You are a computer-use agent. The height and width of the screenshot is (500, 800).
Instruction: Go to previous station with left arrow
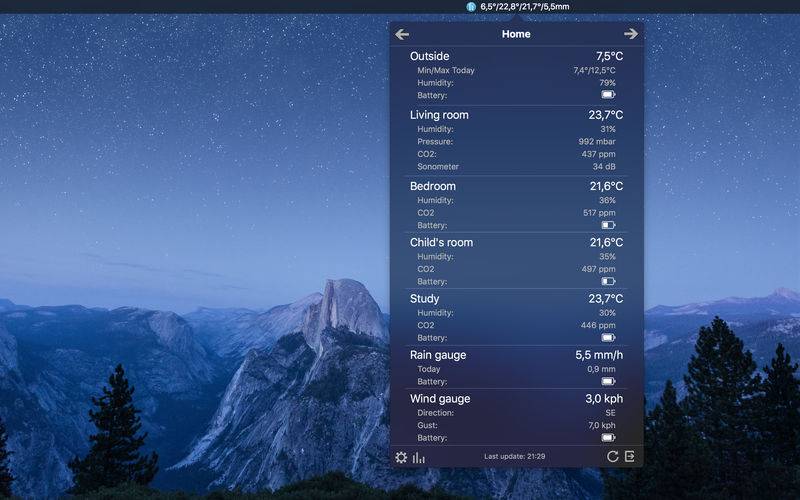tap(402, 34)
